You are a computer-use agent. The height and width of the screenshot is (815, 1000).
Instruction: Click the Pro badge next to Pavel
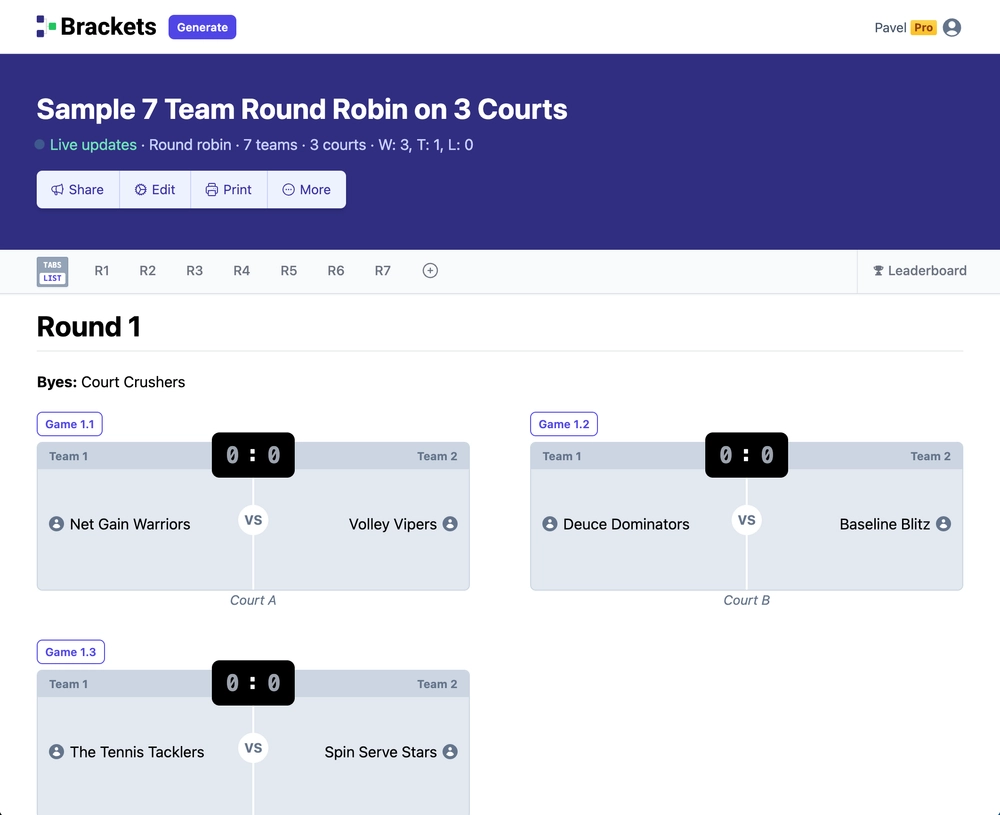click(923, 27)
